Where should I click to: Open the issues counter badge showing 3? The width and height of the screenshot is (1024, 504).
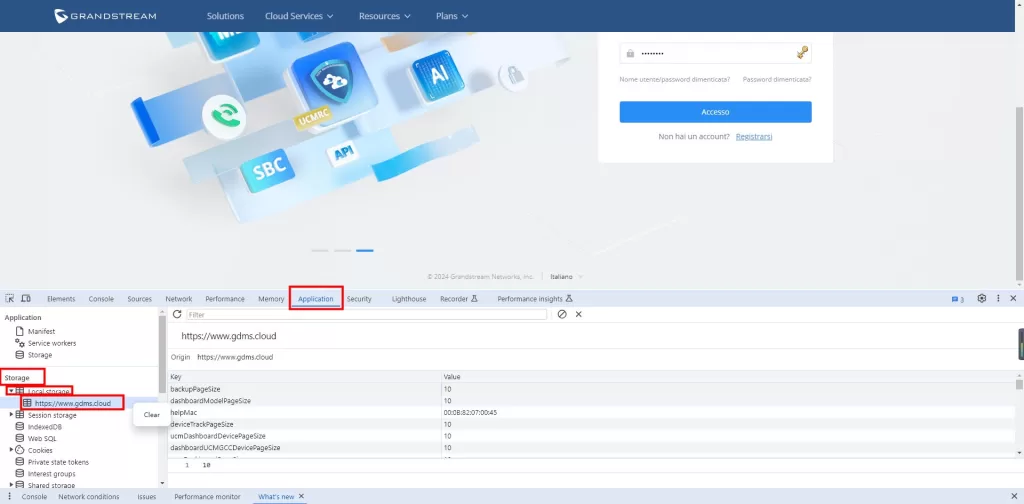957,299
